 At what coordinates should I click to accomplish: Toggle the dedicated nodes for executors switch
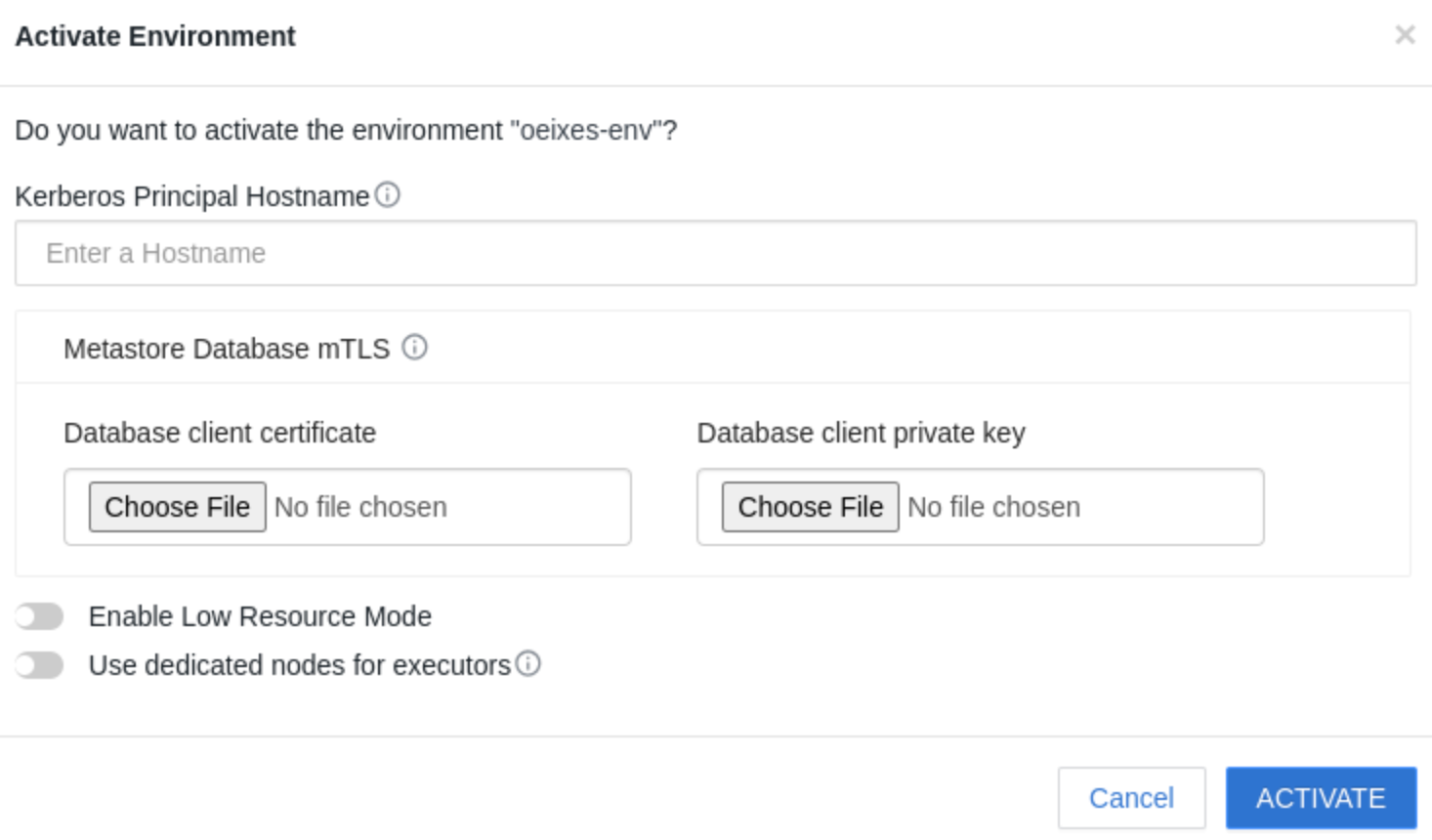coord(40,665)
